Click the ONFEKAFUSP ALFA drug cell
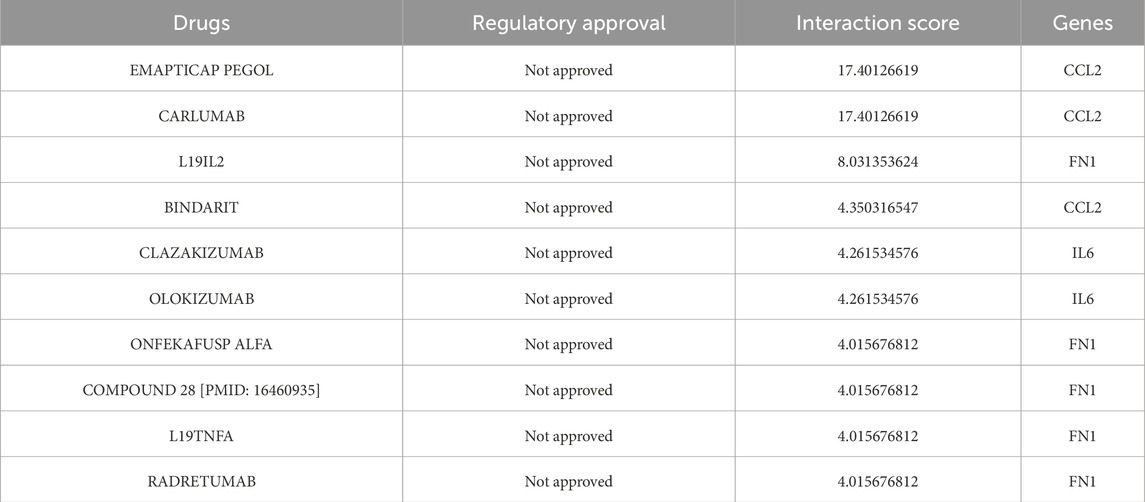1145x502 pixels. 201,345
